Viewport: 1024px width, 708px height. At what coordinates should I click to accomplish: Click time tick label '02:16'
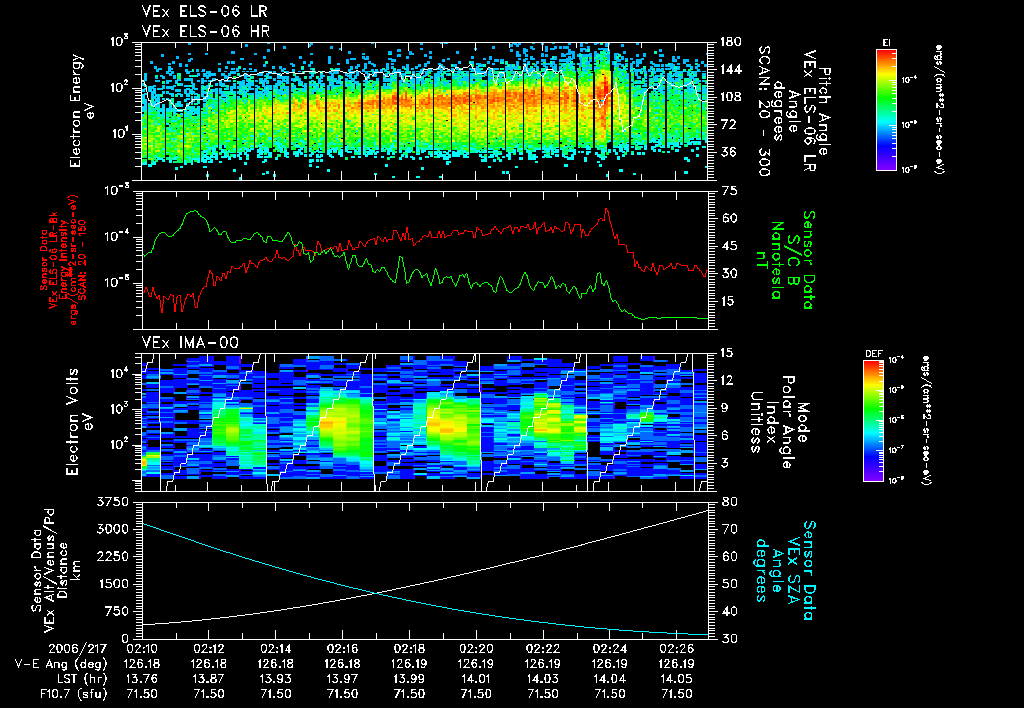tap(342, 649)
